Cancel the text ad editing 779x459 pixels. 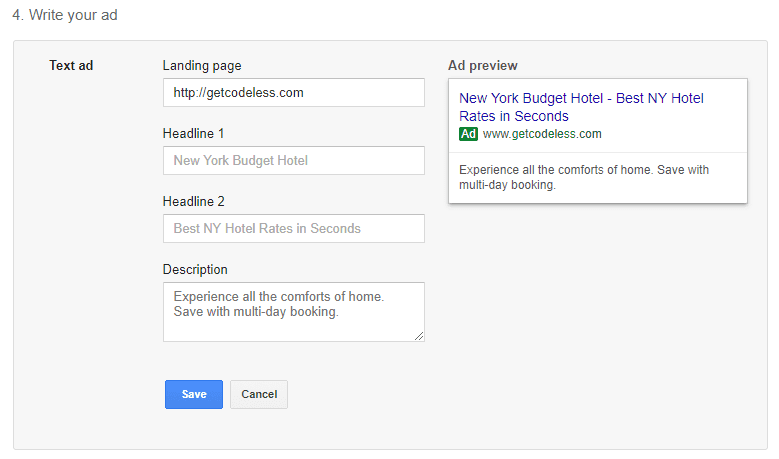tap(259, 394)
